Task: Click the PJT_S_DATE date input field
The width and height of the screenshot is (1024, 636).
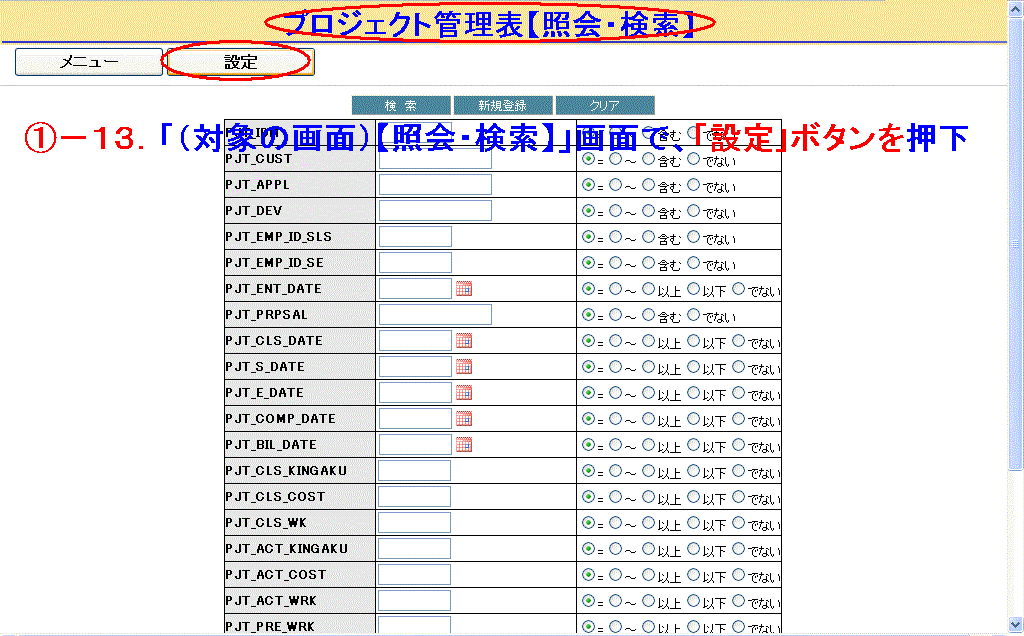Action: [415, 367]
